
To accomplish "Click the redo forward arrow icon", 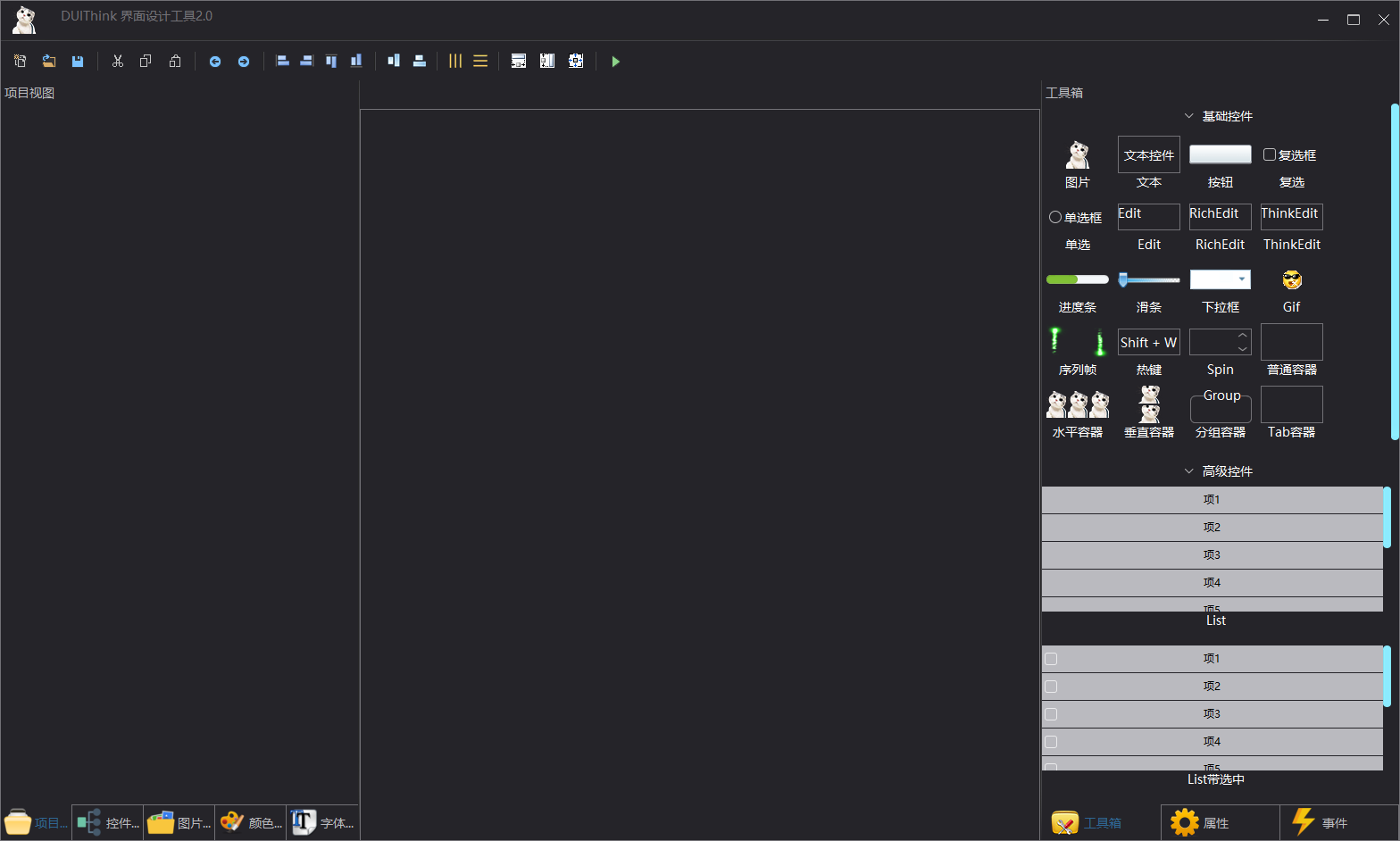I will pos(244,62).
